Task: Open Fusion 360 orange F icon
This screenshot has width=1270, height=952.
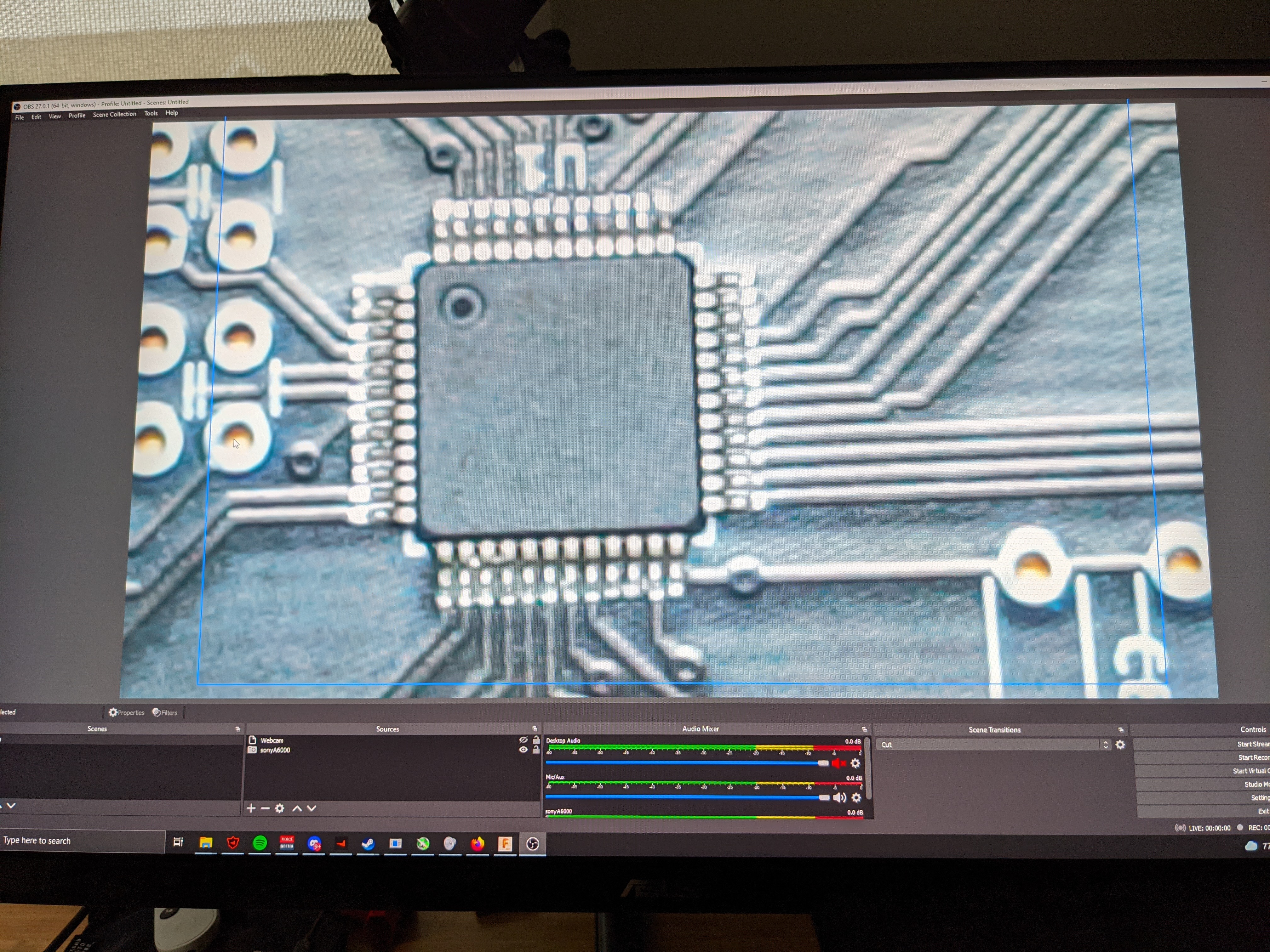Action: (x=505, y=843)
